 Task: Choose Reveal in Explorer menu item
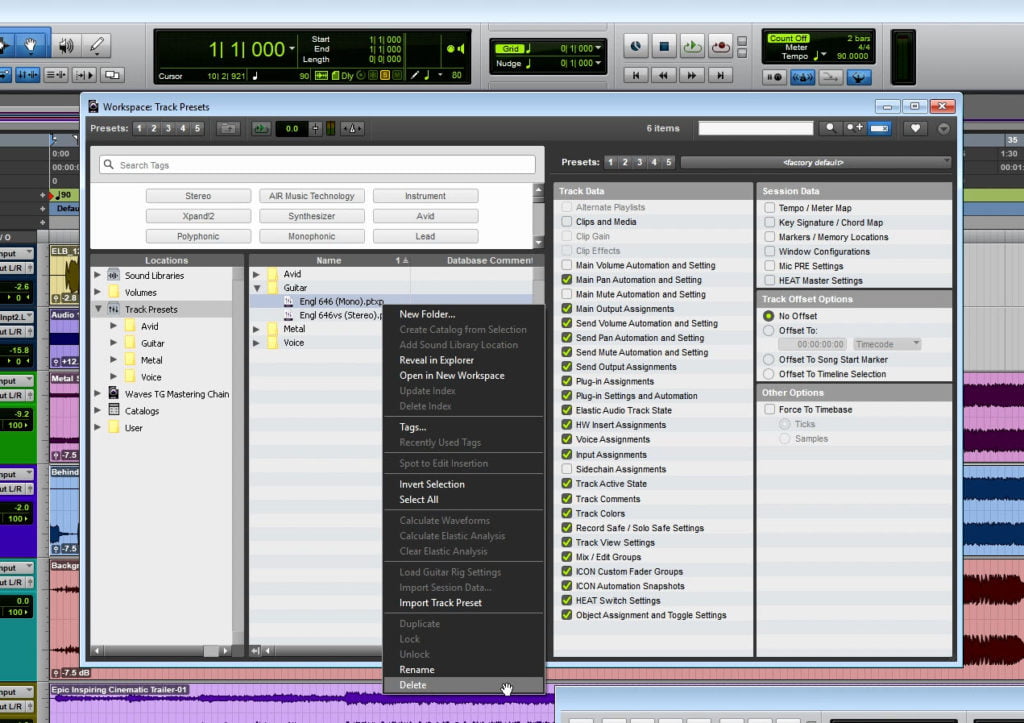point(463,360)
